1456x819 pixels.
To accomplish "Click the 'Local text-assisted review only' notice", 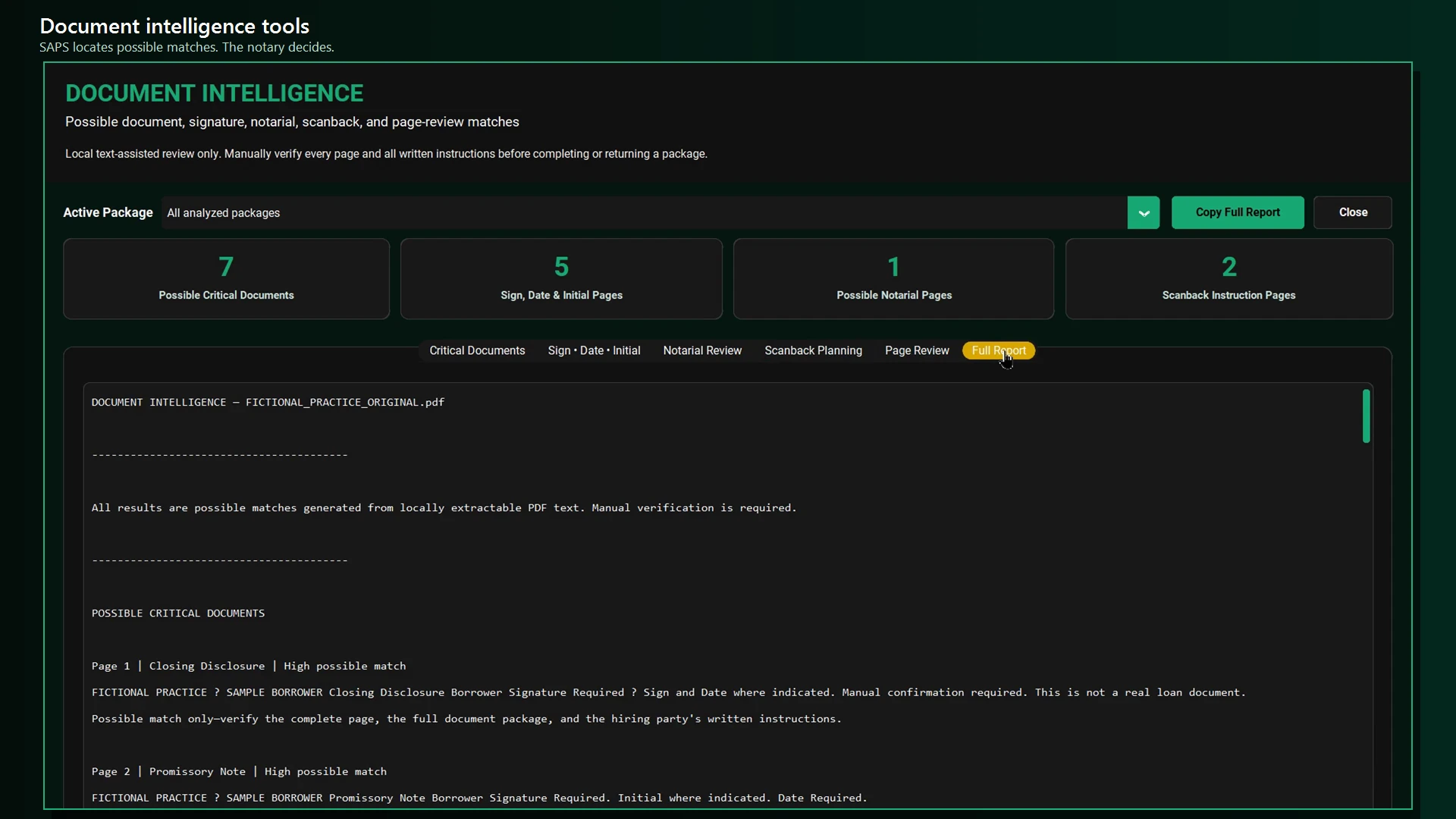I will pyautogui.click(x=386, y=154).
